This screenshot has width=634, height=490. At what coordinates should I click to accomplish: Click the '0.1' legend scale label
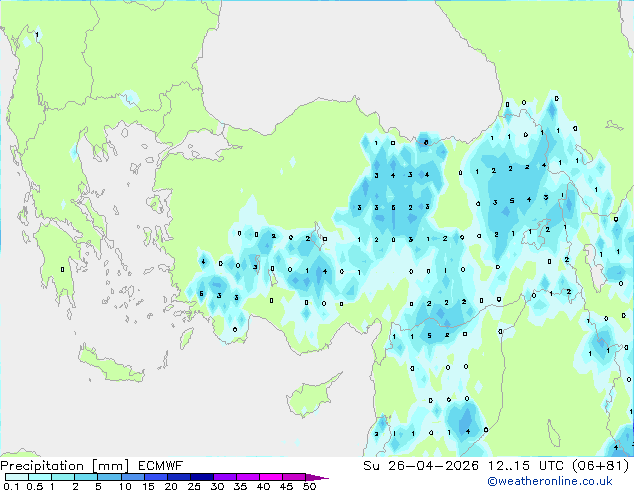(11, 486)
